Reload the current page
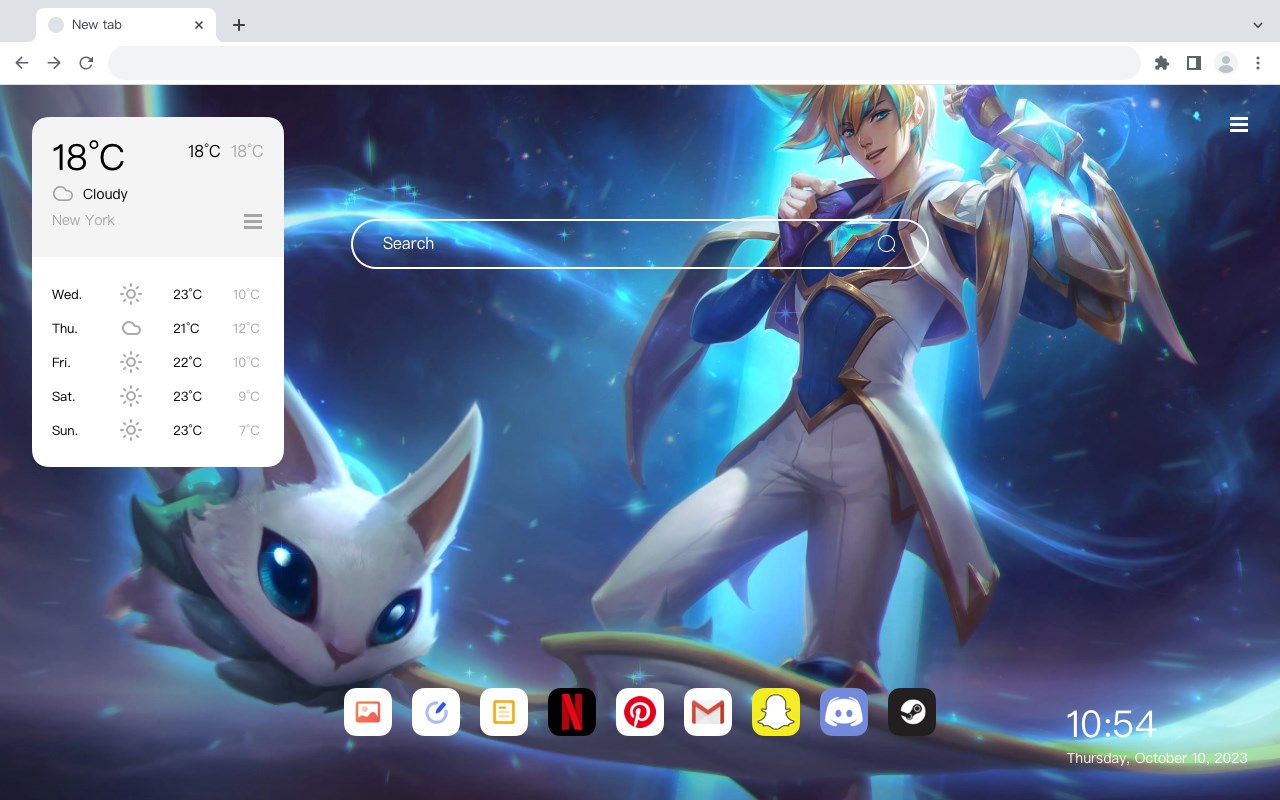Image resolution: width=1280 pixels, height=800 pixels. point(86,63)
